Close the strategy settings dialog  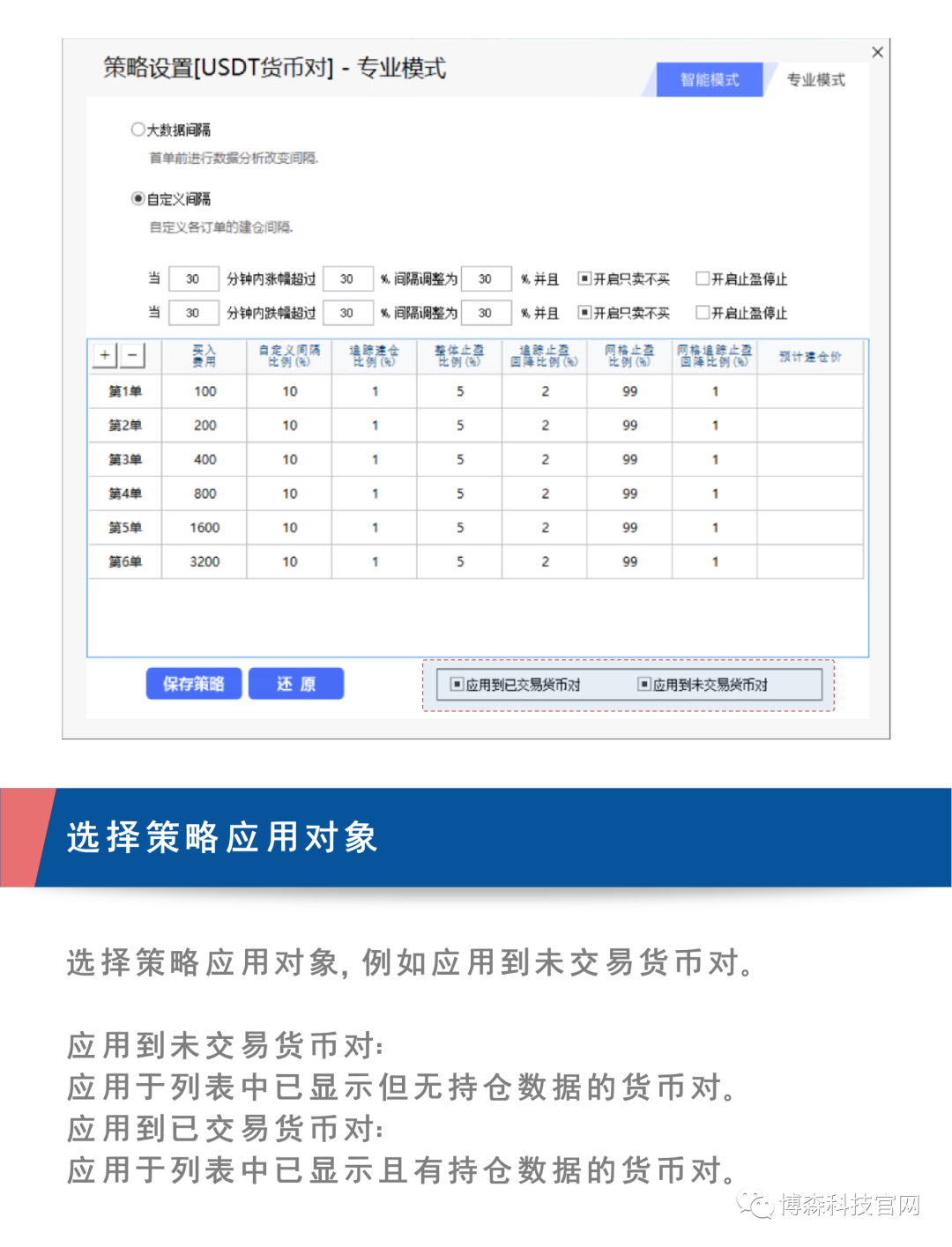click(877, 52)
